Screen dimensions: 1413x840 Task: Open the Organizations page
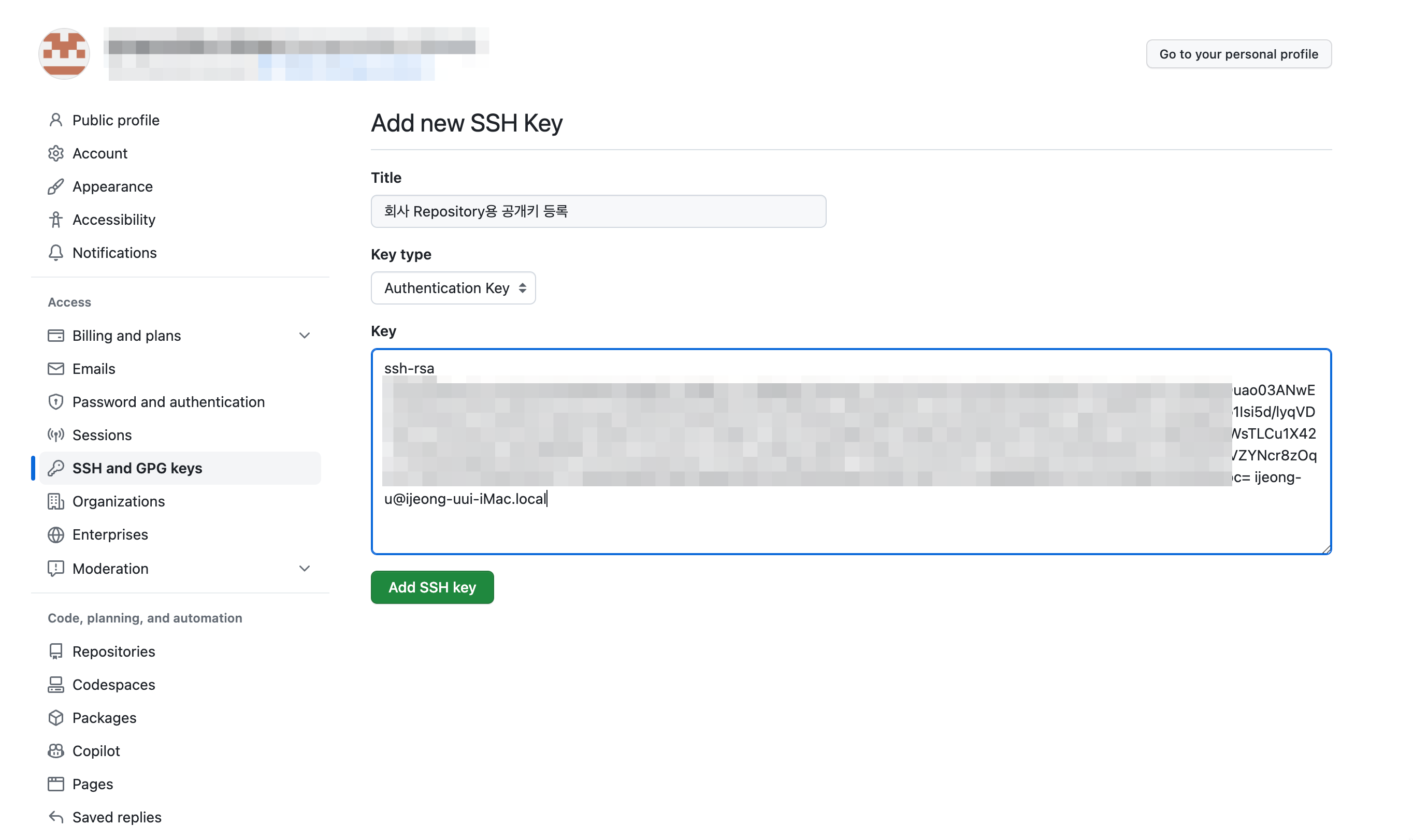[x=180, y=501]
